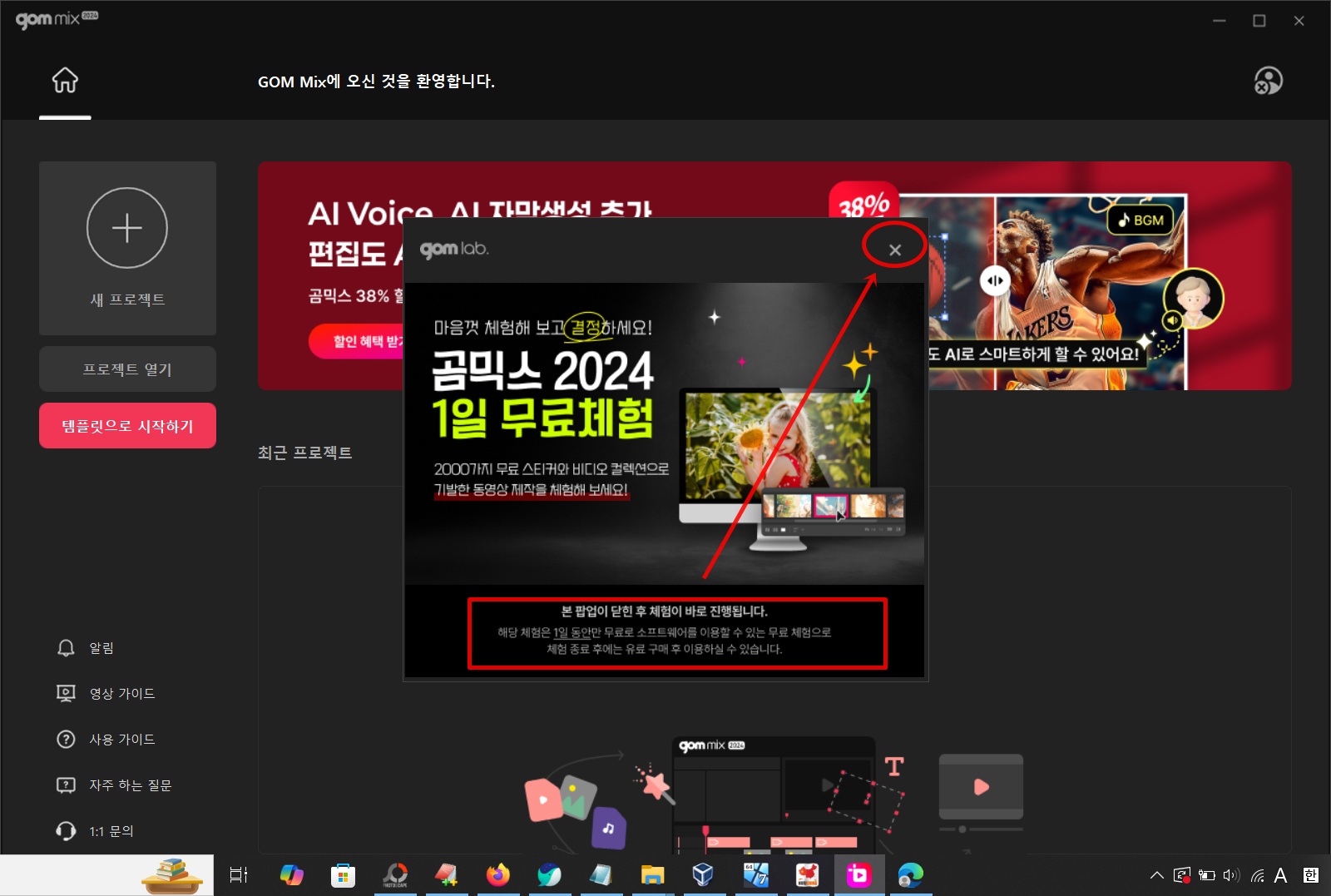Viewport: 1331px width, 896px height.
Task: Switch to GOM Mix taskbar icon
Action: coord(858,875)
